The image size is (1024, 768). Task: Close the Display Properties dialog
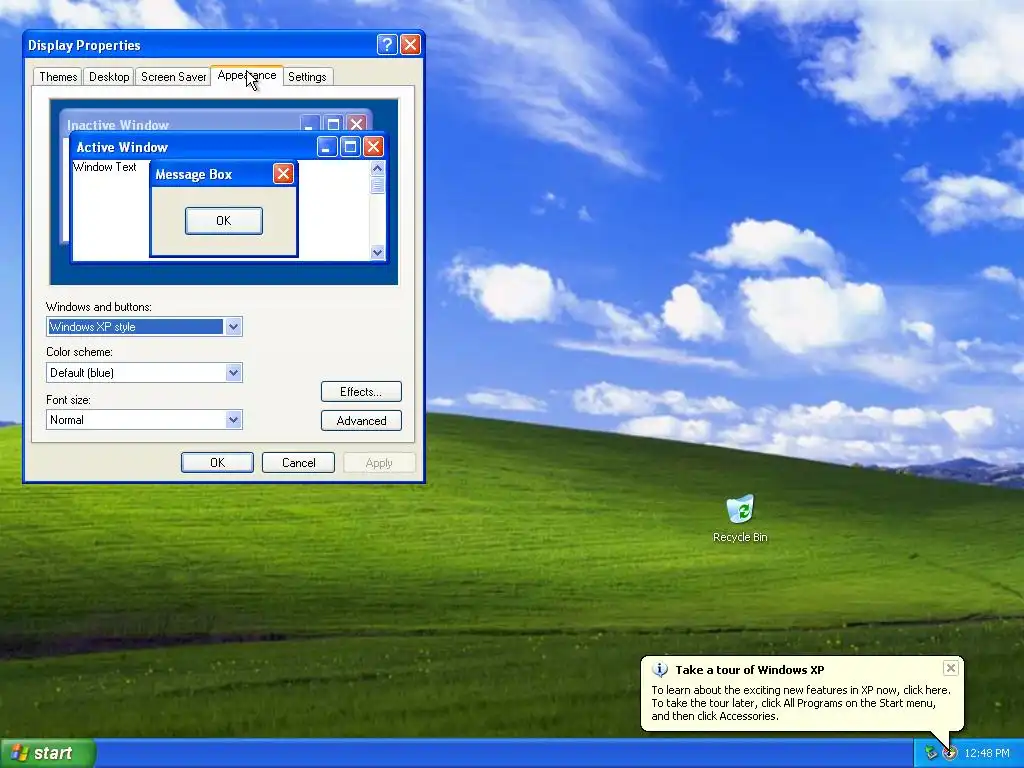(x=410, y=44)
